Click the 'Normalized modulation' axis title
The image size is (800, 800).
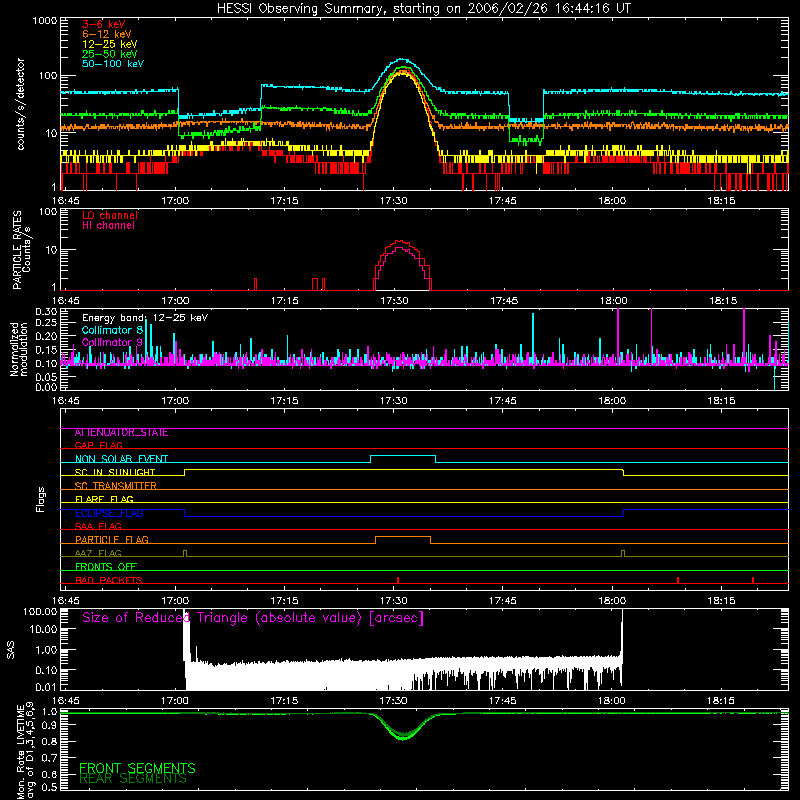tap(18, 349)
